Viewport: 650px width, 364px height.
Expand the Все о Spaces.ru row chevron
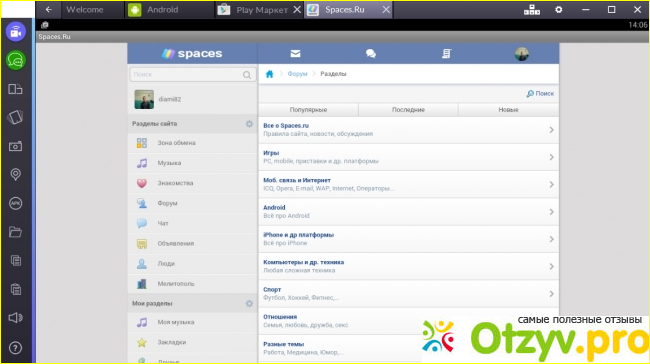551,130
